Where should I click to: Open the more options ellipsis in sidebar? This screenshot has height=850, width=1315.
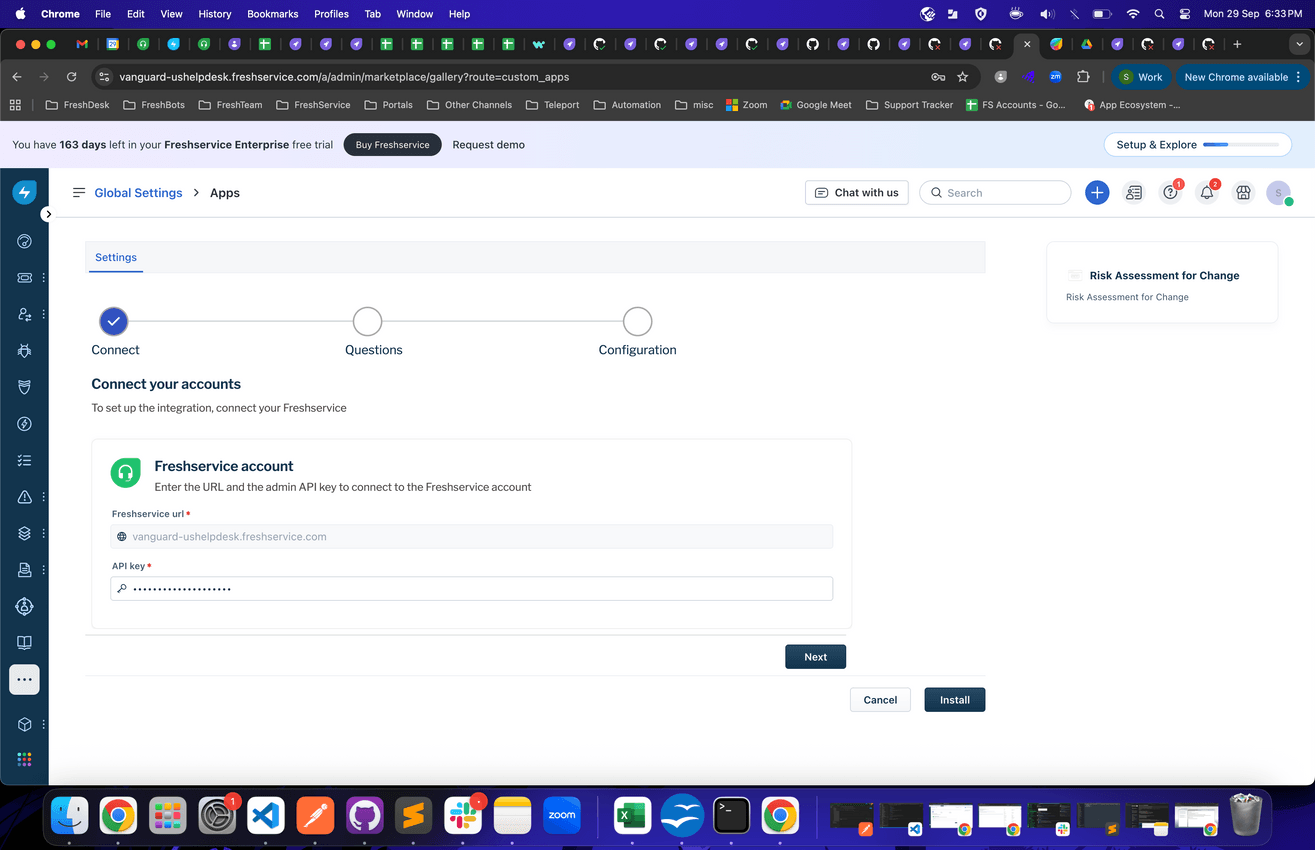(24, 679)
